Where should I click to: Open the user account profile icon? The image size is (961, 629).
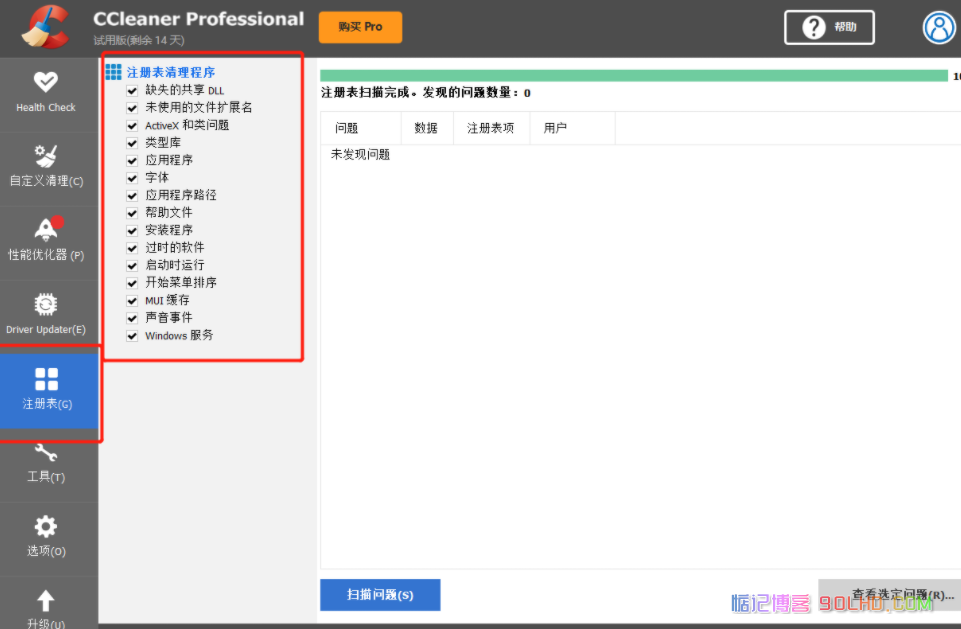(939, 28)
